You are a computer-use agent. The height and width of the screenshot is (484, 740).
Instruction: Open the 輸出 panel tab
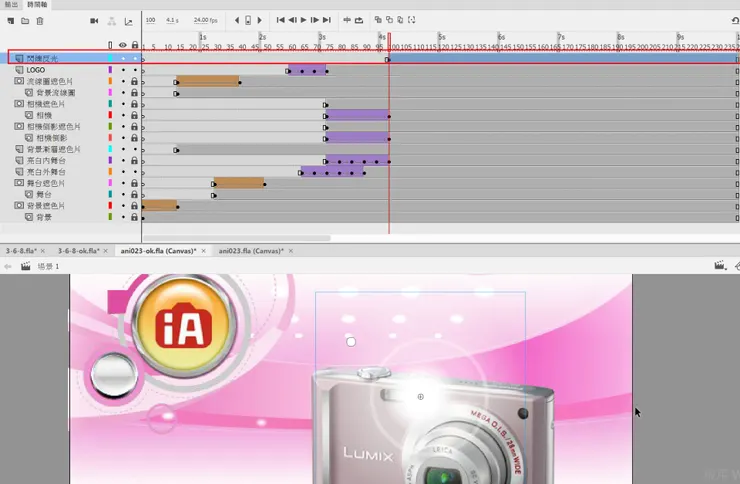[x=10, y=5]
